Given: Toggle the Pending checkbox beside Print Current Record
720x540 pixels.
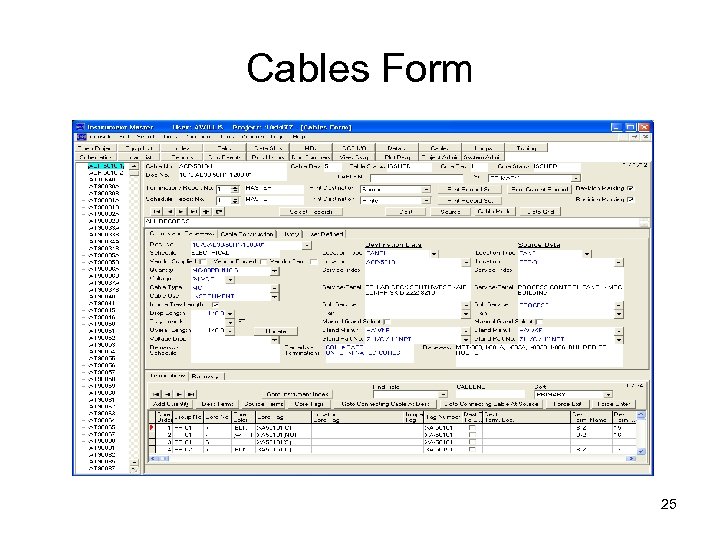Looking at the screenshot, I should pos(630,188).
